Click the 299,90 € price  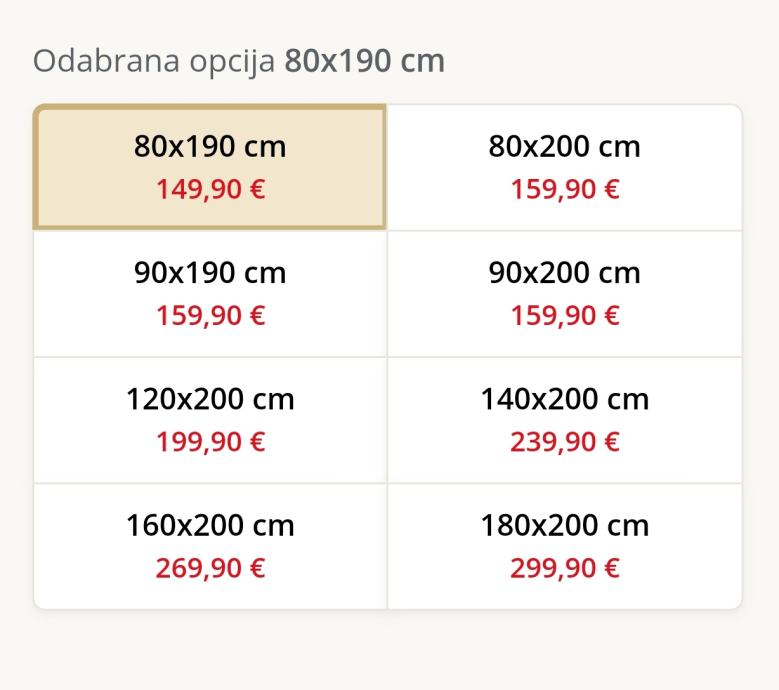(x=565, y=569)
